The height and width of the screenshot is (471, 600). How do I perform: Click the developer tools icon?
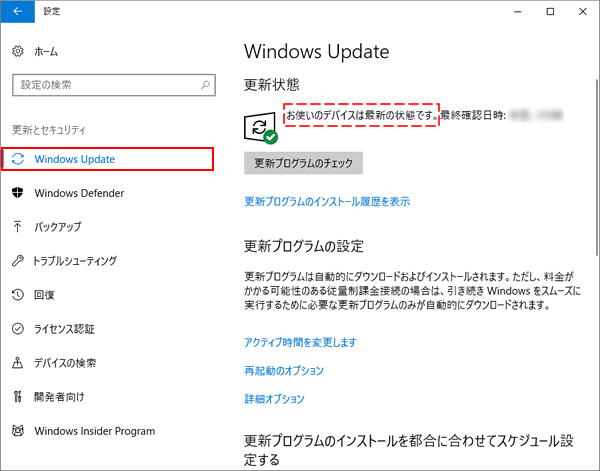(18, 397)
